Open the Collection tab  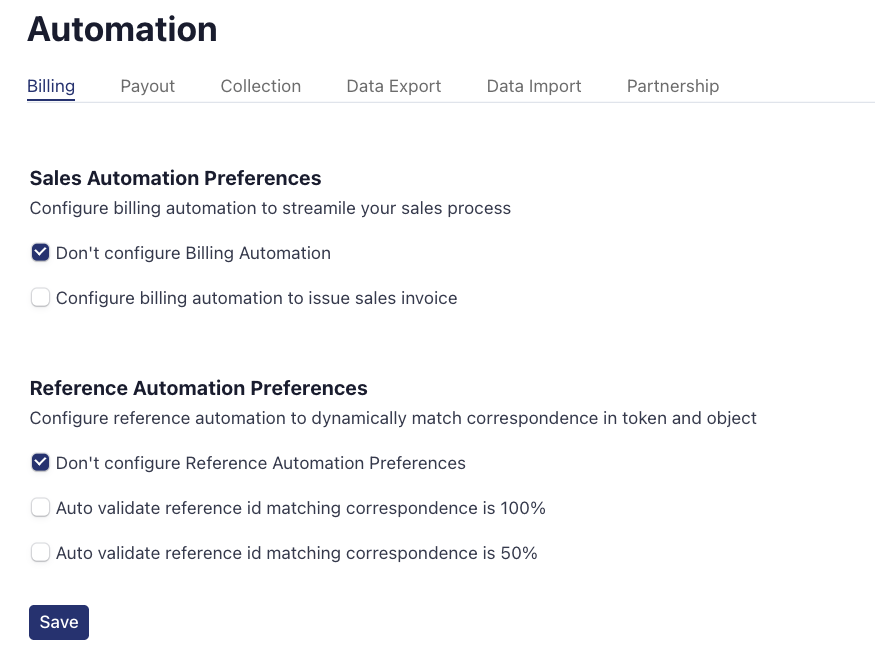click(260, 86)
